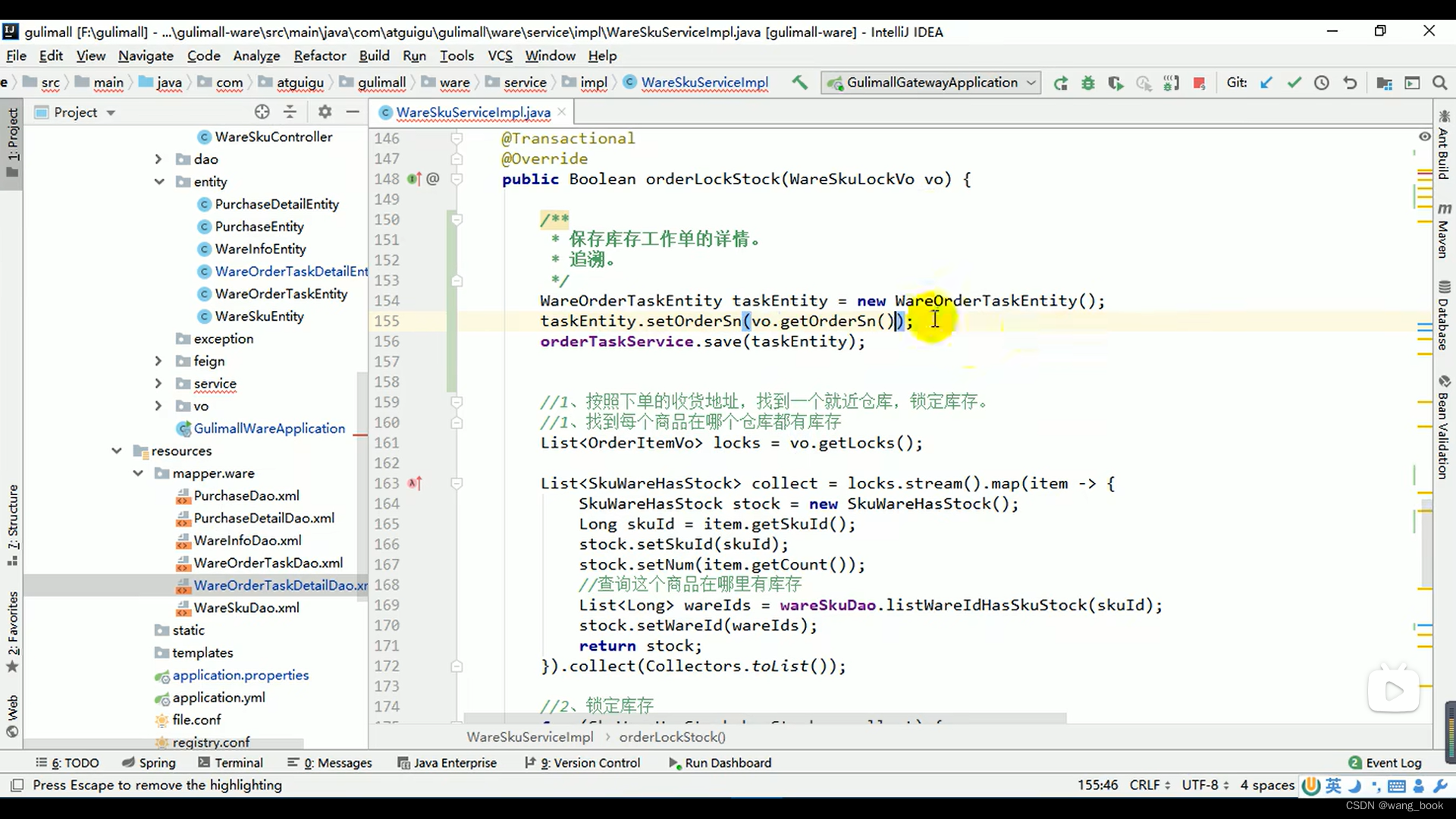
Task: Revert changes with the undo arrow icon
Action: 1350,83
